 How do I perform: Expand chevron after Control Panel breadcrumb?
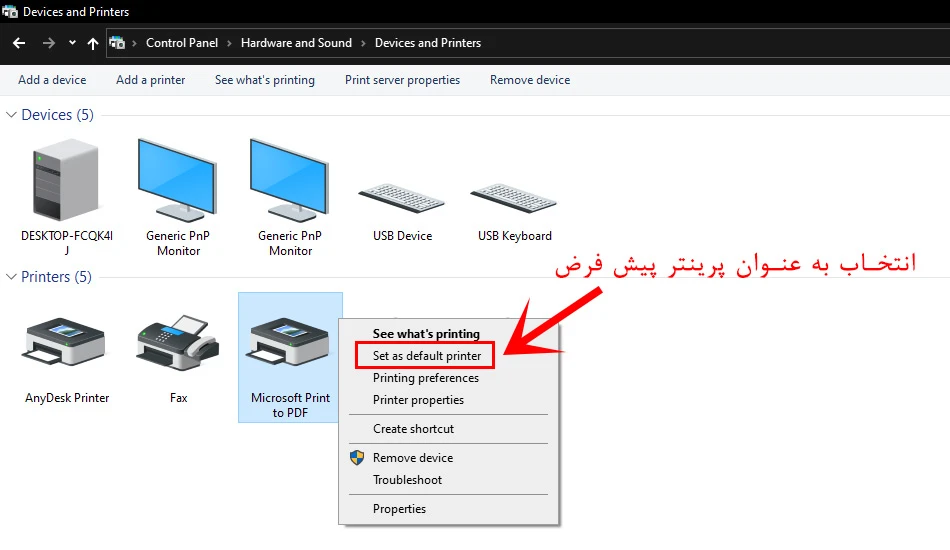coord(230,43)
